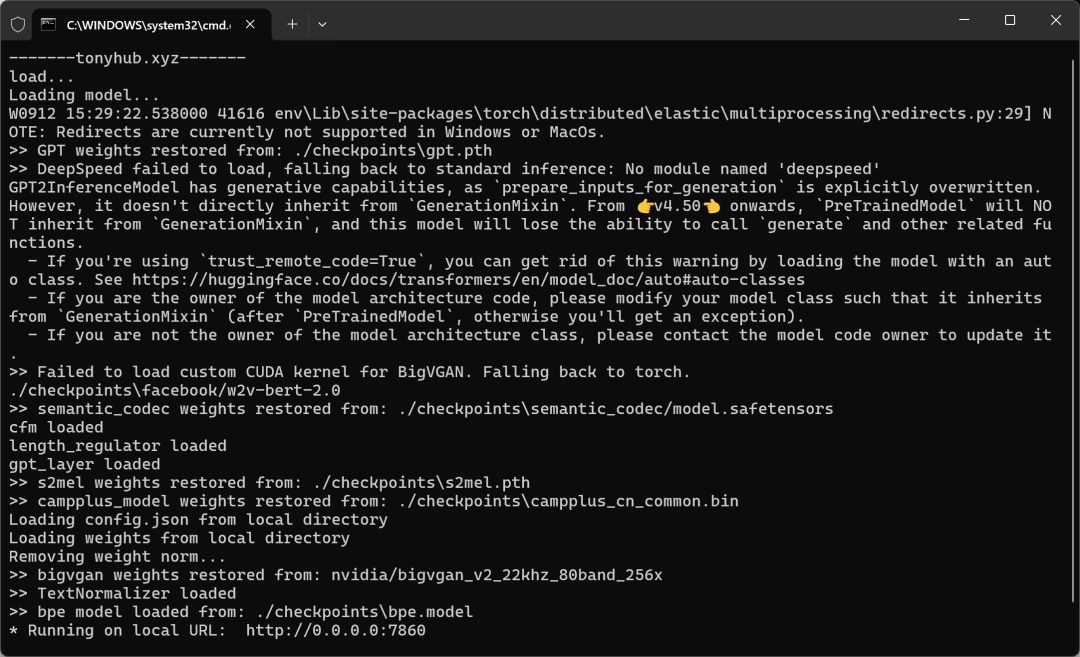Click the pointing-left hand emoji after v4.50
1080x657 pixels.
[x=711, y=206]
